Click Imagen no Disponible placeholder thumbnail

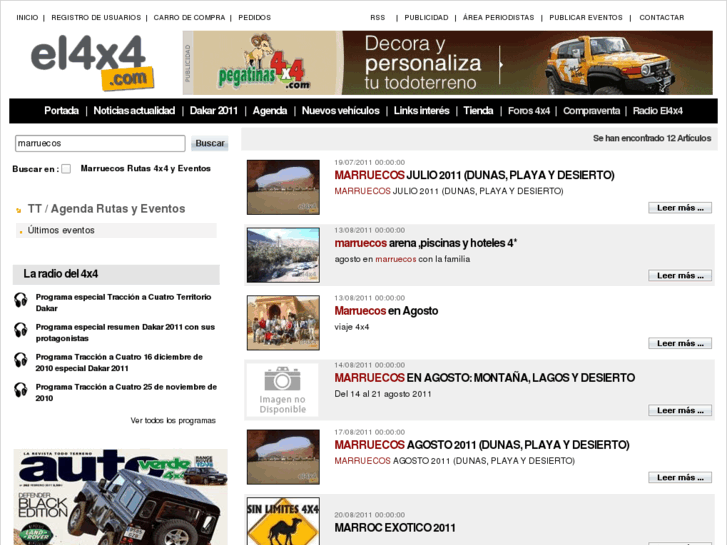(x=282, y=390)
